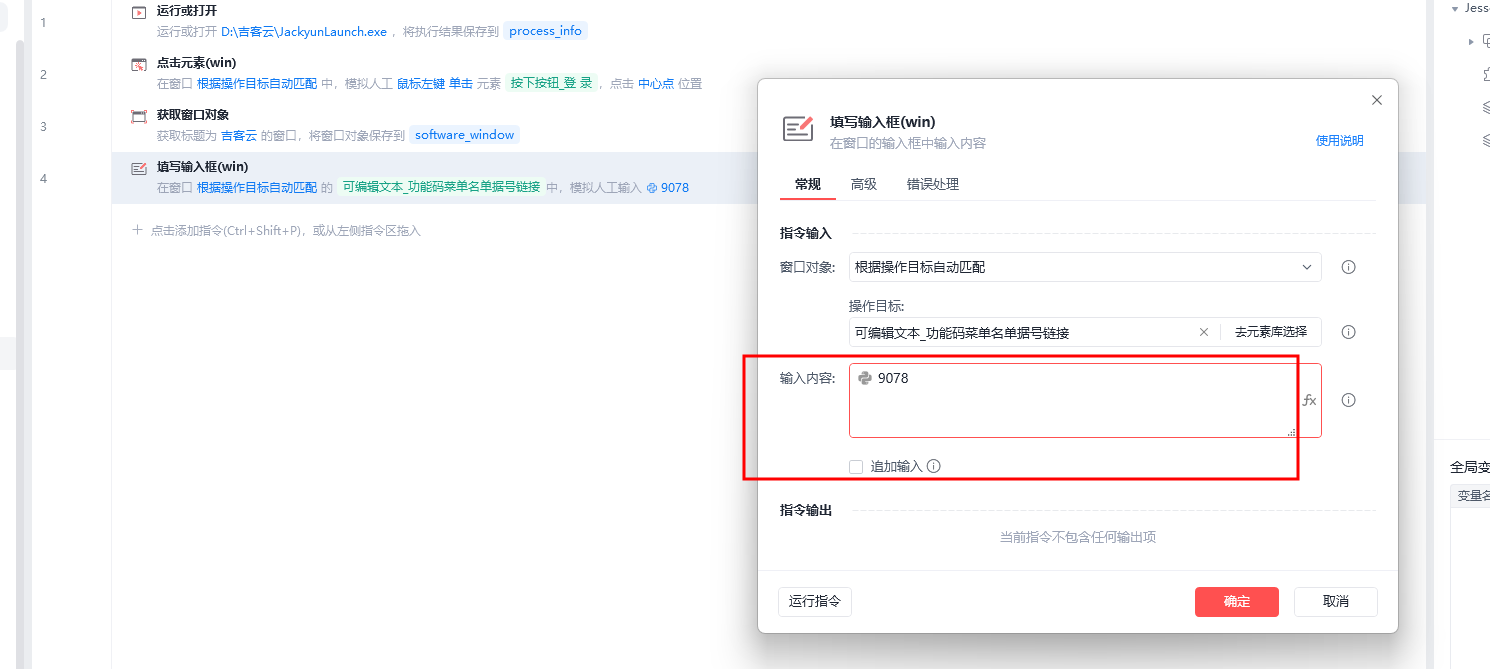This screenshot has height=669, width=1490.
Task: Switch to the 高级 tab
Action: (864, 184)
